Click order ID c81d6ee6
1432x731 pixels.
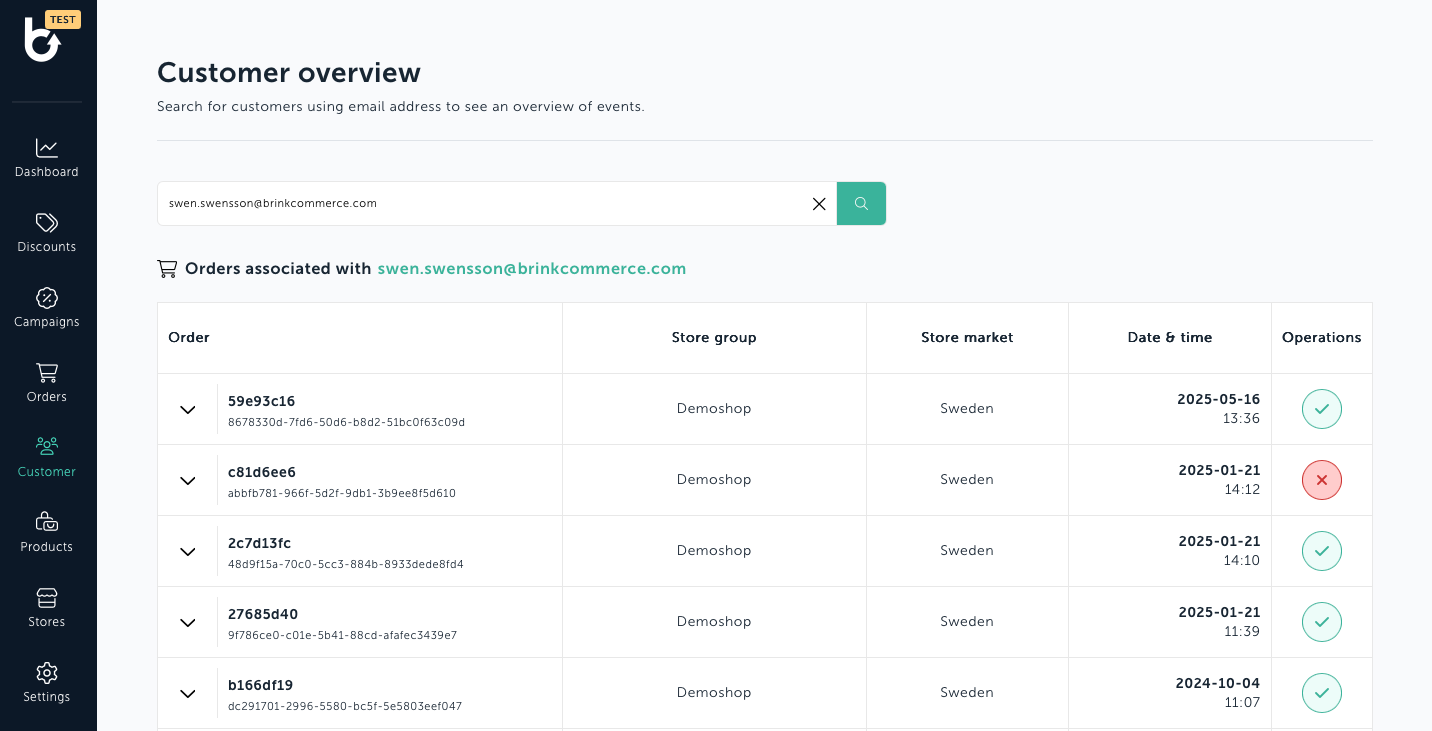click(x=262, y=472)
